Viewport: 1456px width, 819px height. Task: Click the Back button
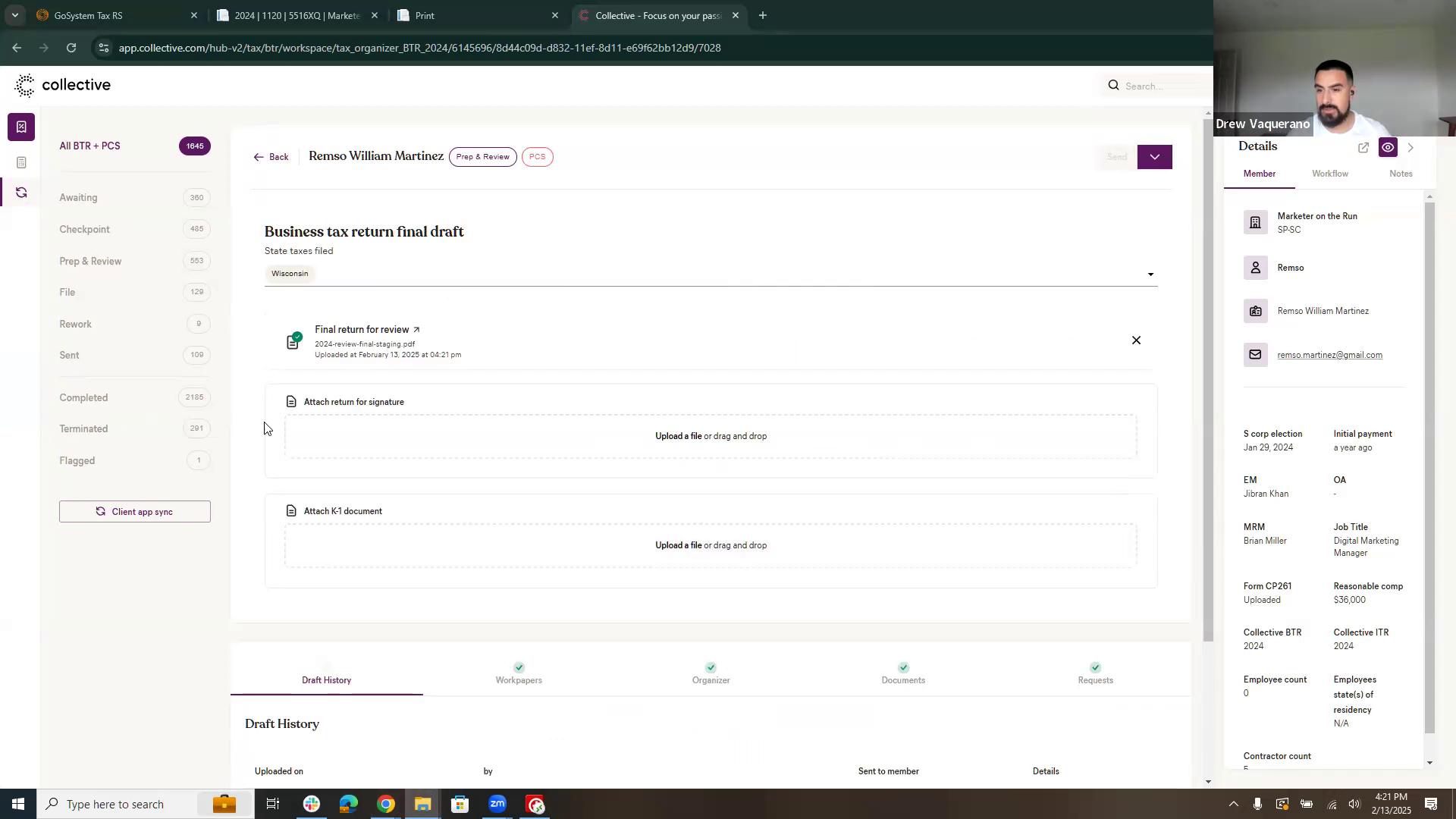tap(271, 157)
